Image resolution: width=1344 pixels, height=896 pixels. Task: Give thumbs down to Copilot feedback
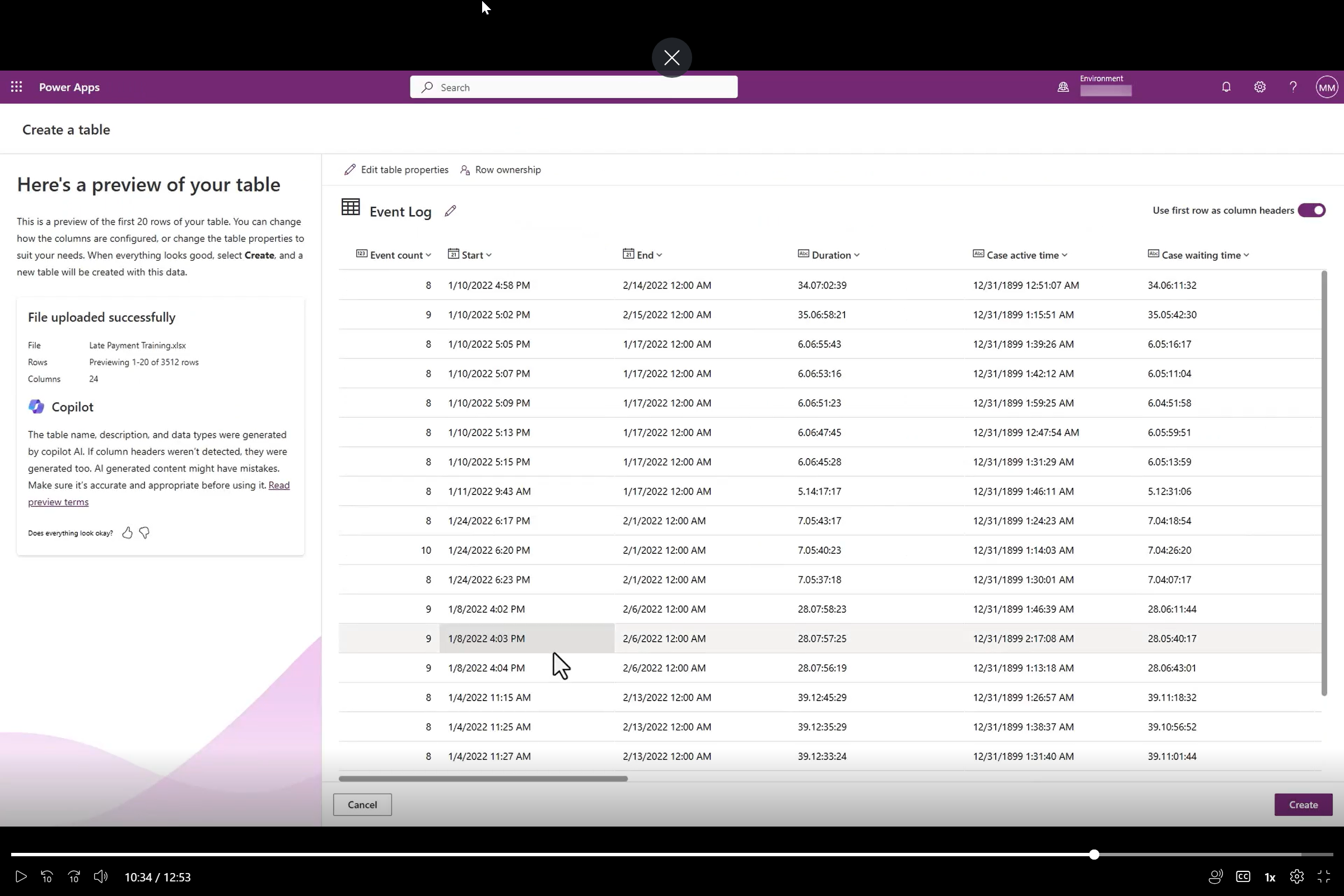coord(144,533)
